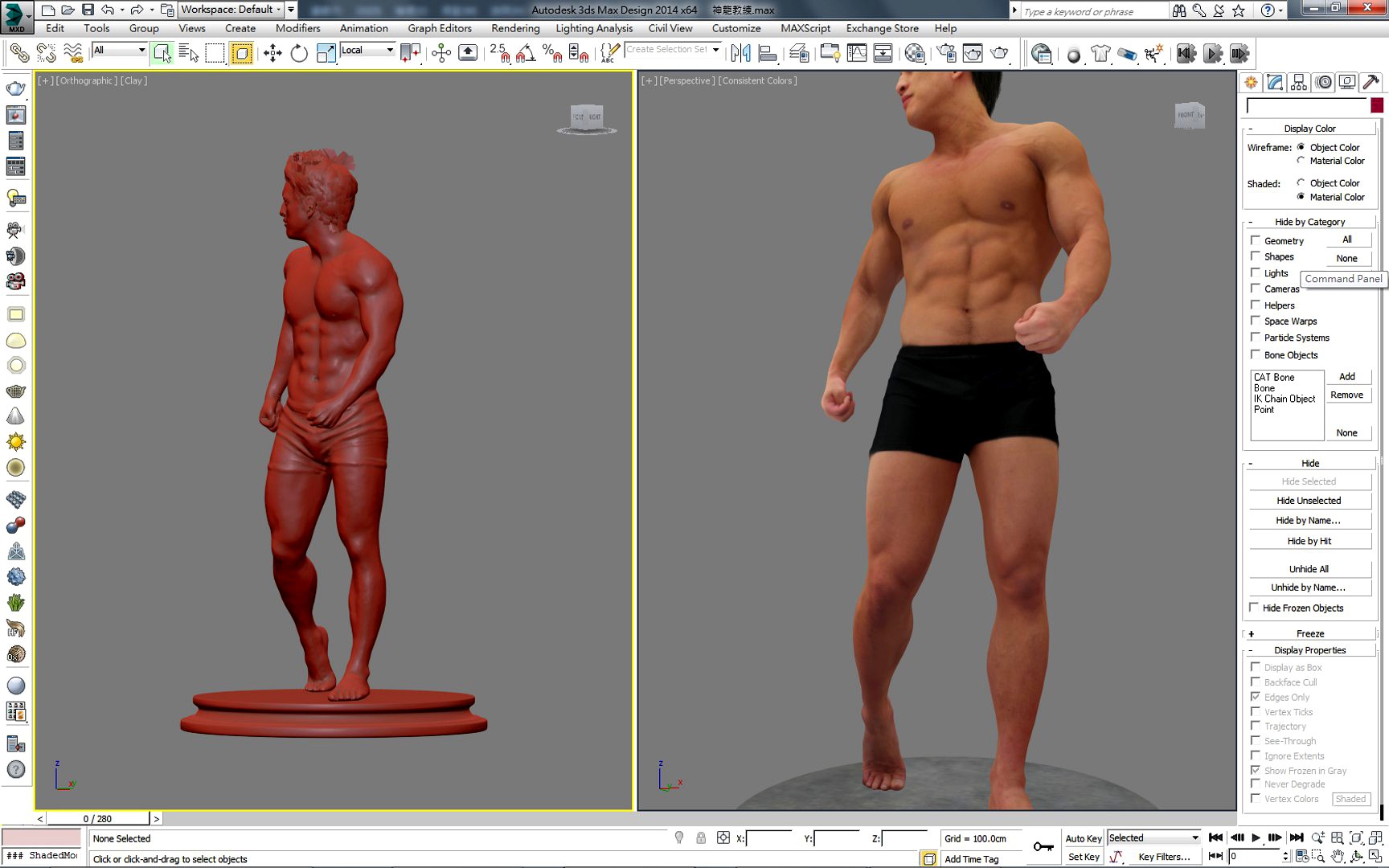Enable the Lights hide checkbox
The image size is (1389, 868).
pos(1255,272)
